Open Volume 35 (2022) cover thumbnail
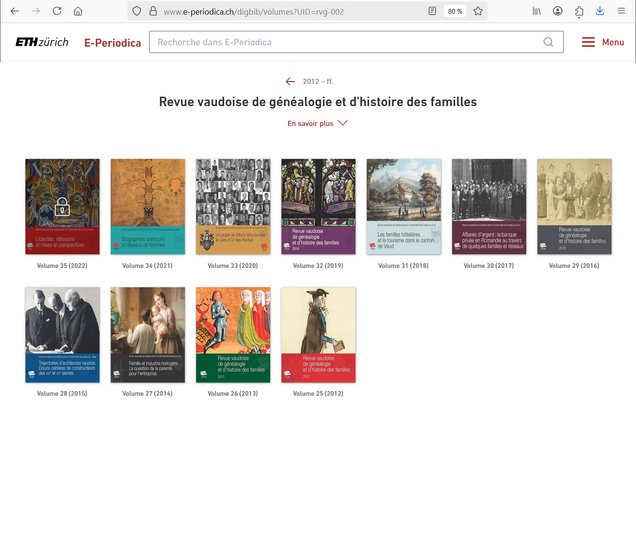The image size is (636, 533). pyautogui.click(x=62, y=206)
